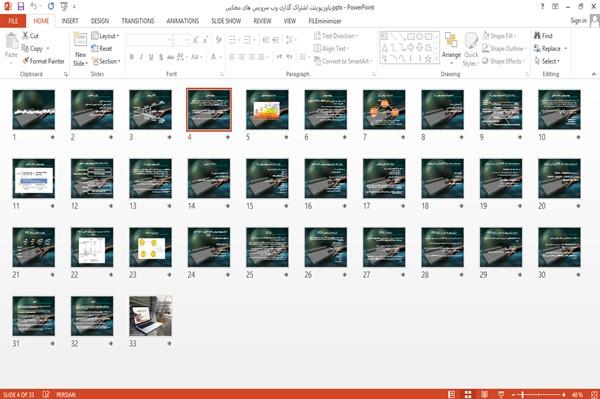Toggle Italic formatting
600x399 pixels.
tap(141, 57)
